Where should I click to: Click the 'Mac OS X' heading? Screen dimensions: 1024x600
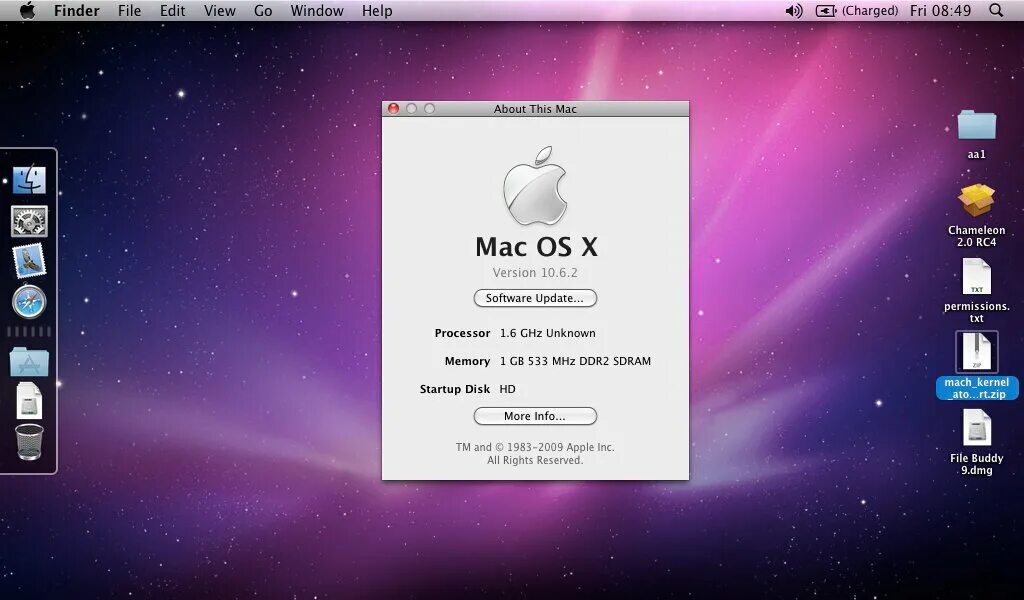(536, 247)
